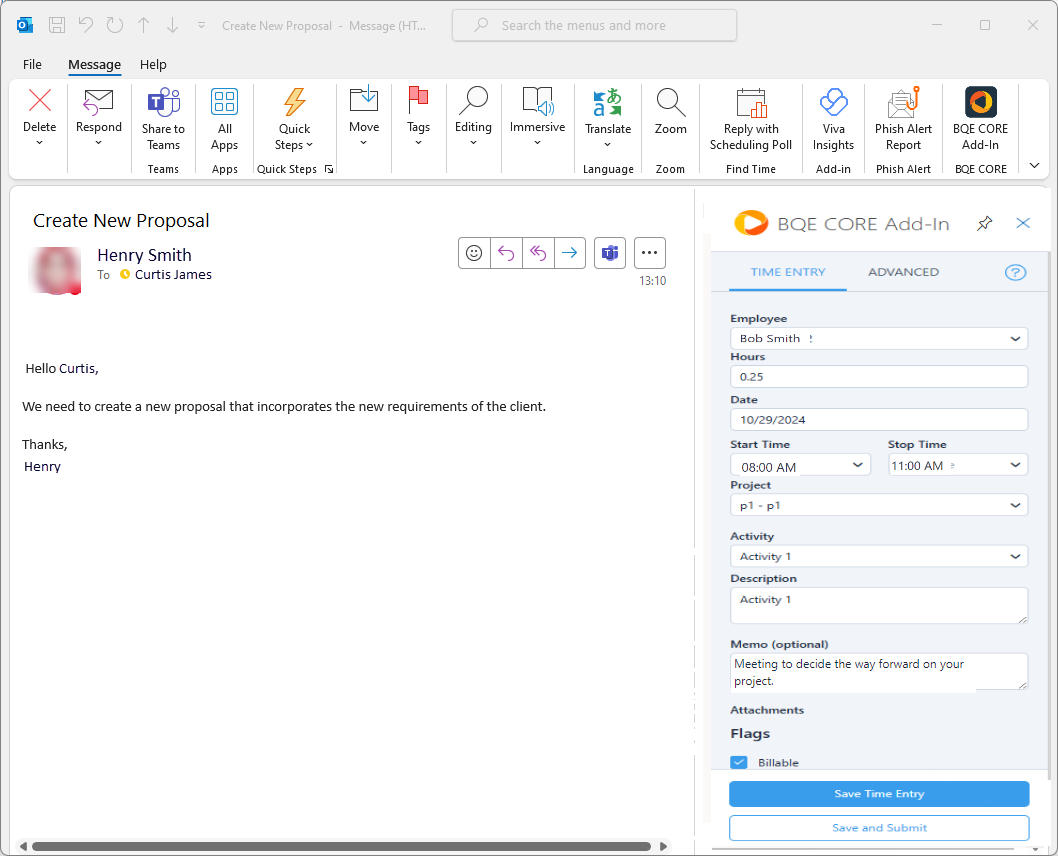Viewport: 1058px width, 856px height.
Task: Expand the Project dropdown
Action: click(x=1015, y=505)
